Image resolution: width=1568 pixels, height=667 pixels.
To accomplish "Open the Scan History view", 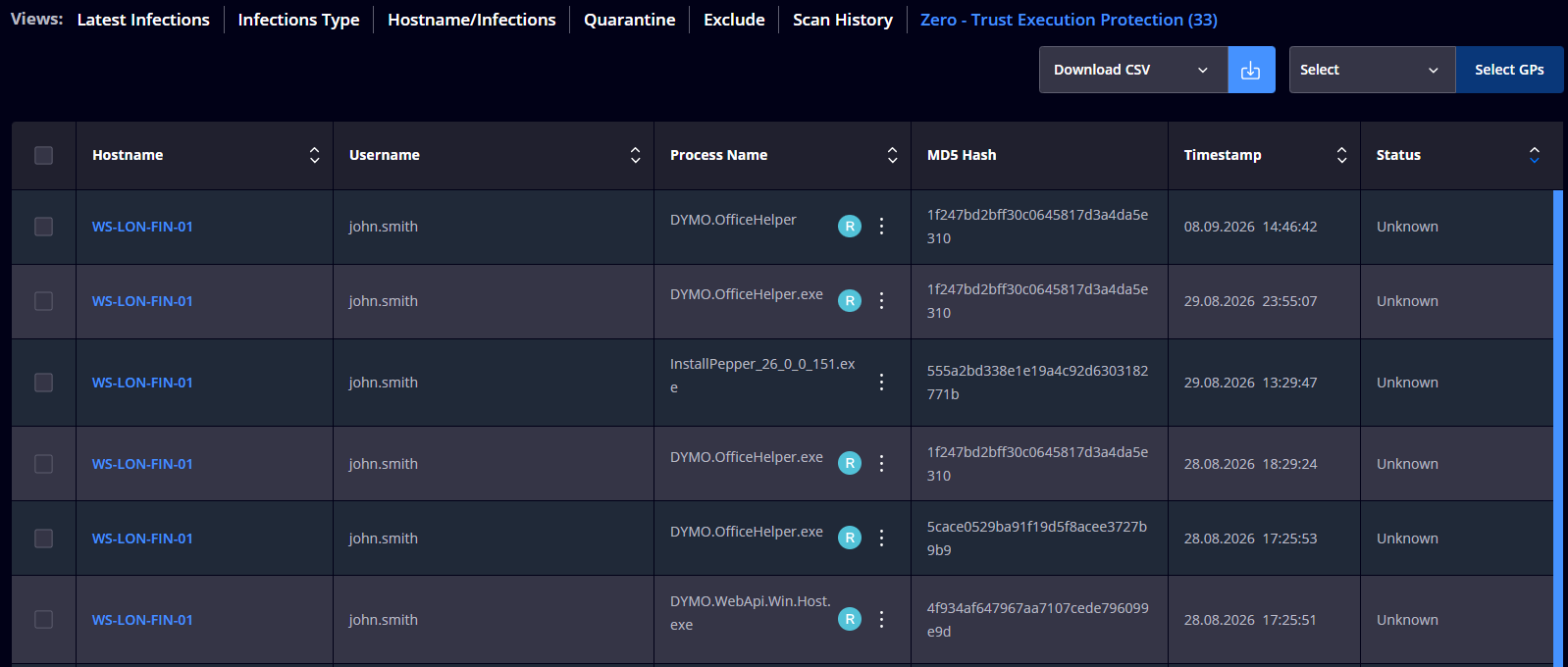I will click(843, 20).
